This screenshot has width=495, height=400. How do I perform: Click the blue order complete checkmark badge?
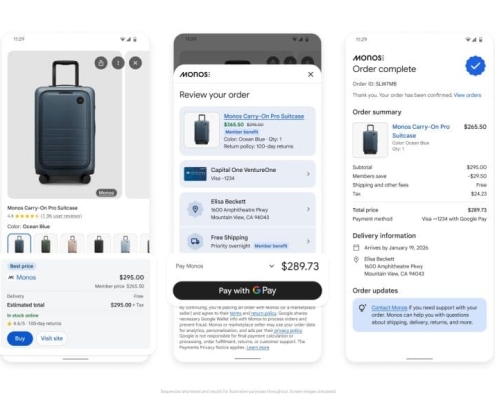tap(475, 66)
